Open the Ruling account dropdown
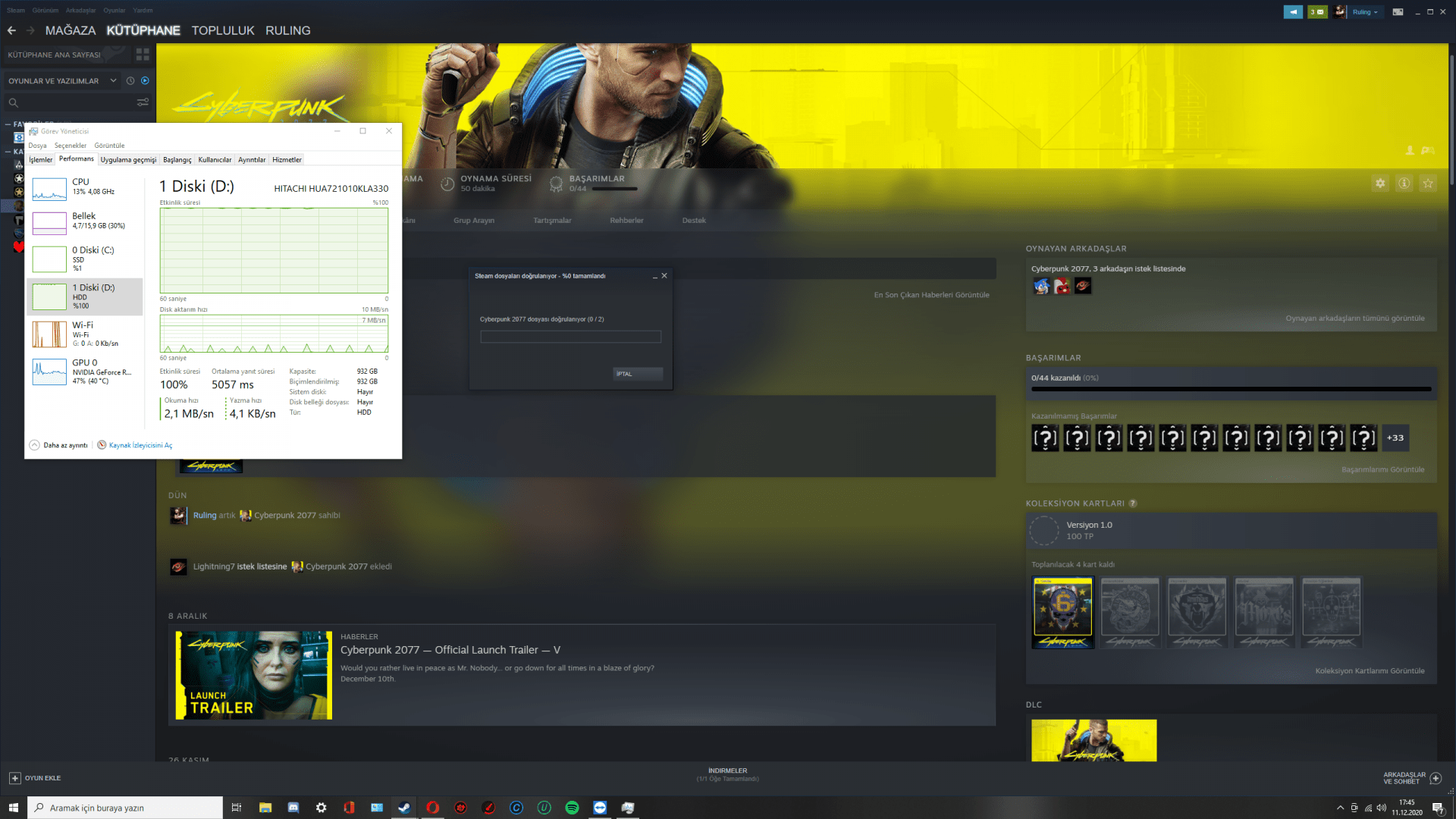The image size is (1456, 819). tap(1365, 11)
